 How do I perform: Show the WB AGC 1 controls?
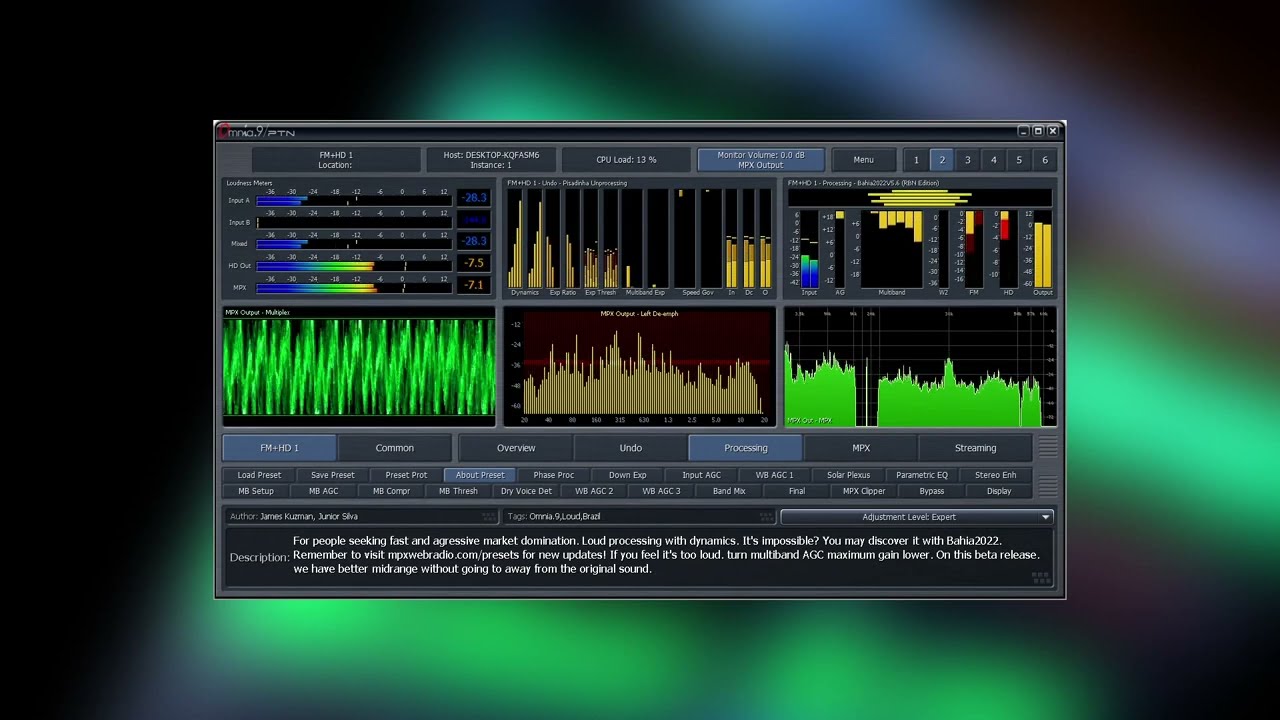775,475
